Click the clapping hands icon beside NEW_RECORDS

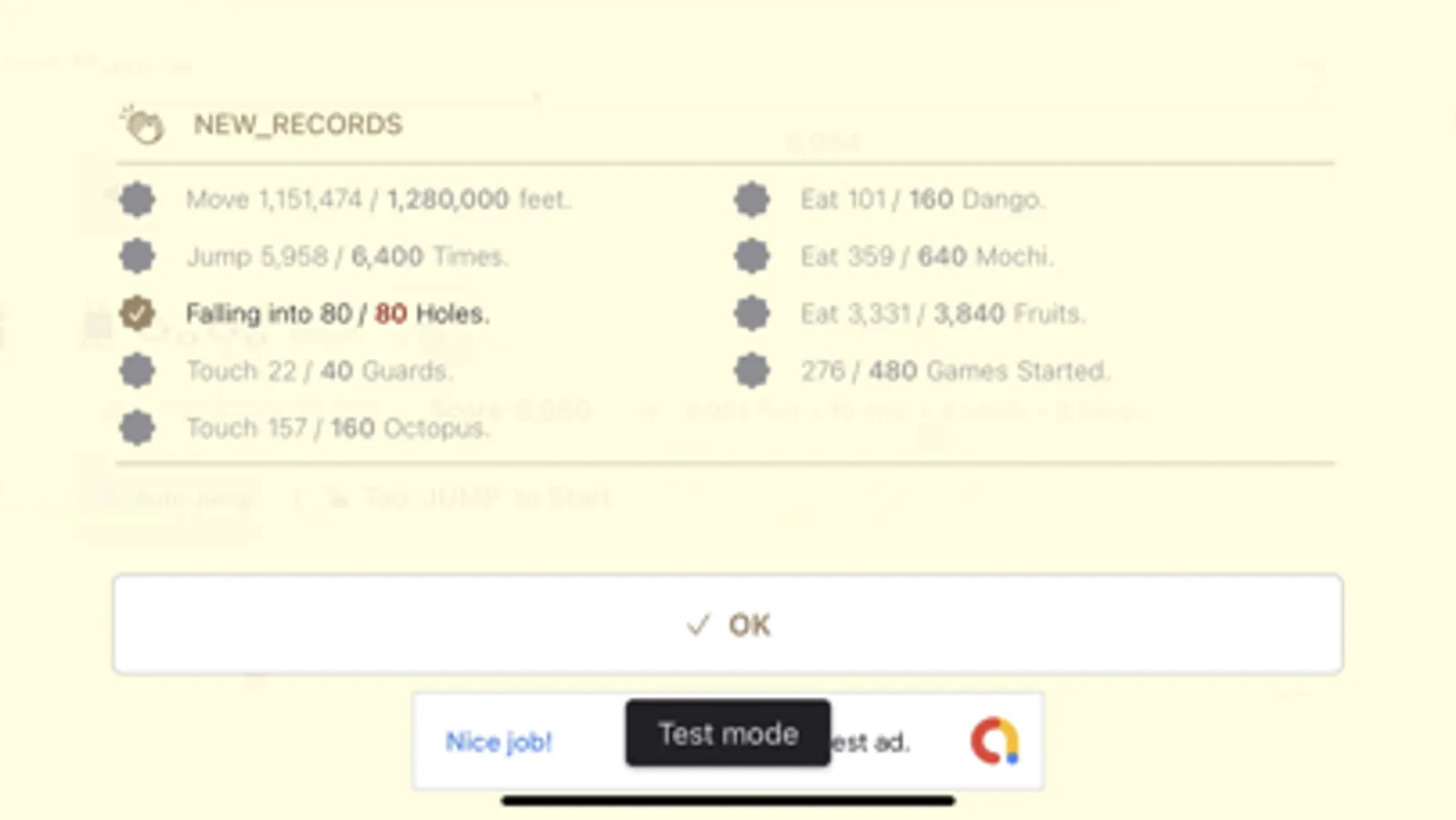point(144,125)
